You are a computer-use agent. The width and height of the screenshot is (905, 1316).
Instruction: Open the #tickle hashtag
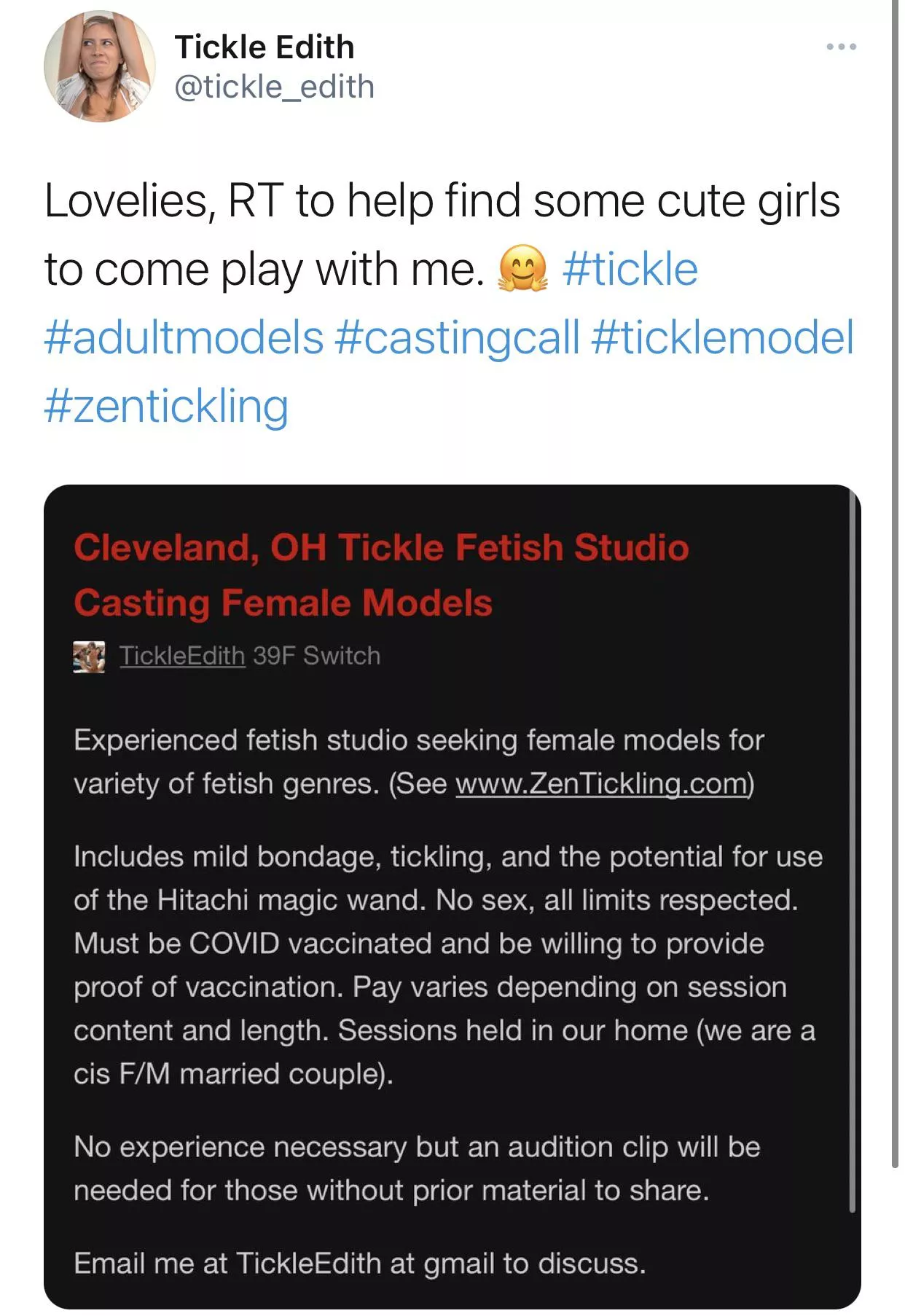tap(629, 270)
